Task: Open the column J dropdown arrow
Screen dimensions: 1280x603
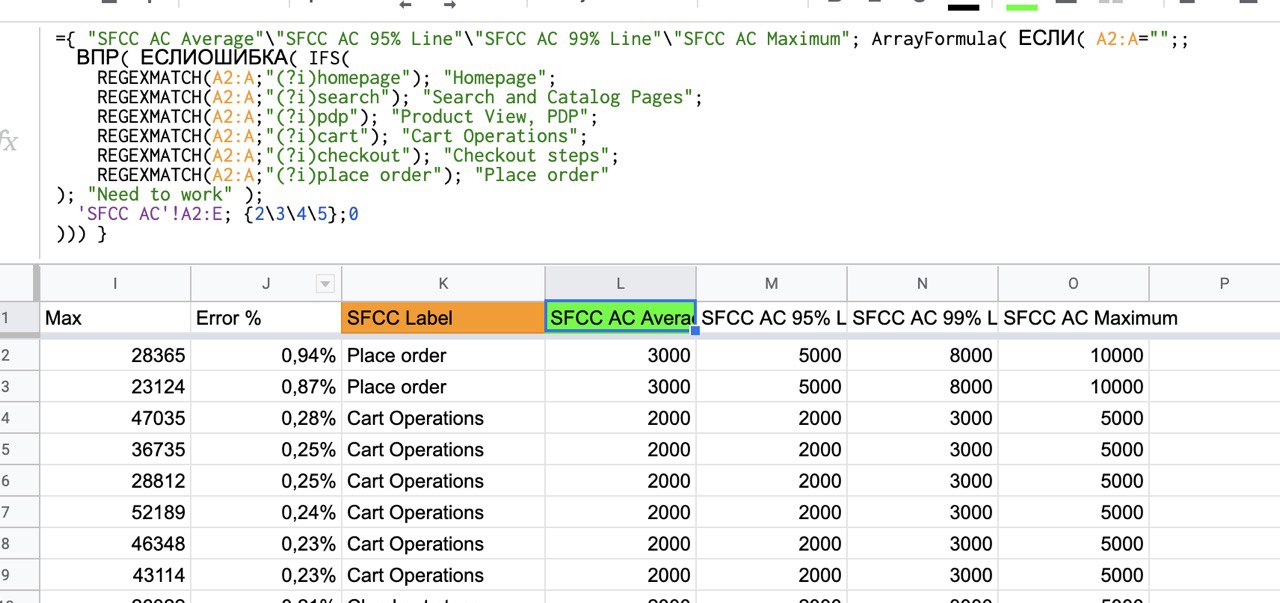Action: coord(324,284)
